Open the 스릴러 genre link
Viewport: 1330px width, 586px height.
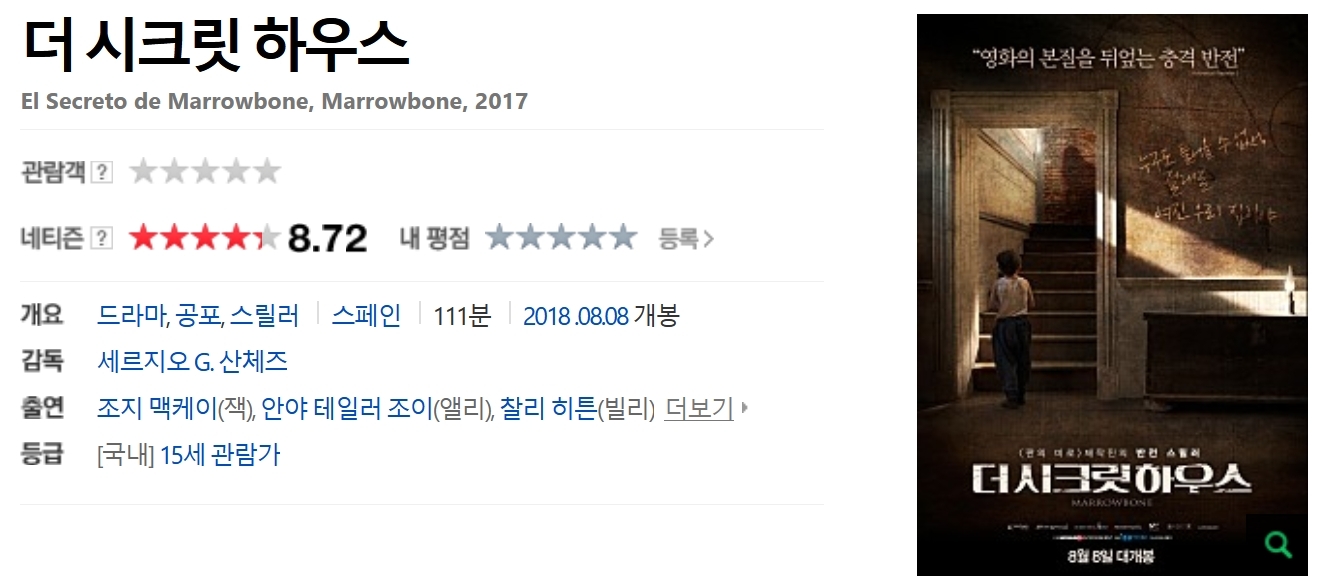pos(264,316)
